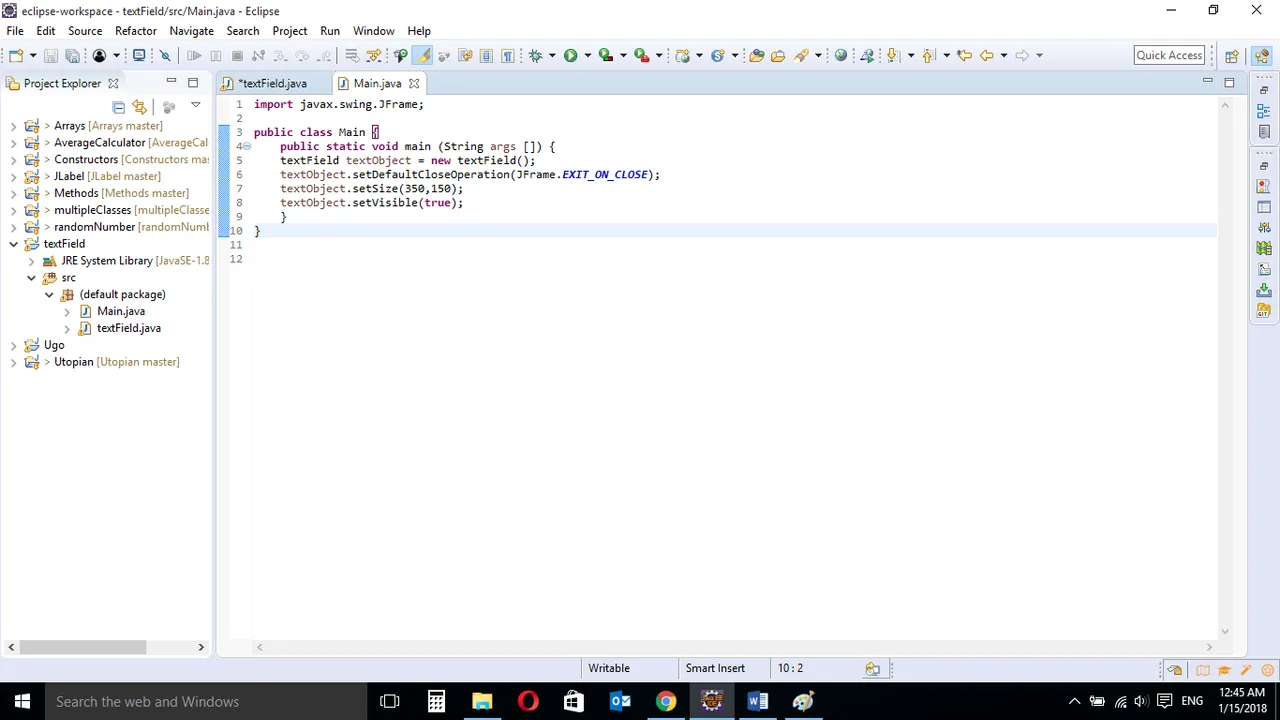1280x720 pixels.
Task: Open the Debug dropdown arrow
Action: point(552,56)
